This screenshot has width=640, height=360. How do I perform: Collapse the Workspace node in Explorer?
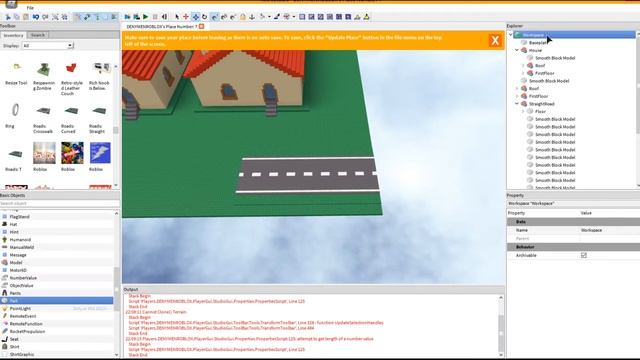tap(511, 35)
